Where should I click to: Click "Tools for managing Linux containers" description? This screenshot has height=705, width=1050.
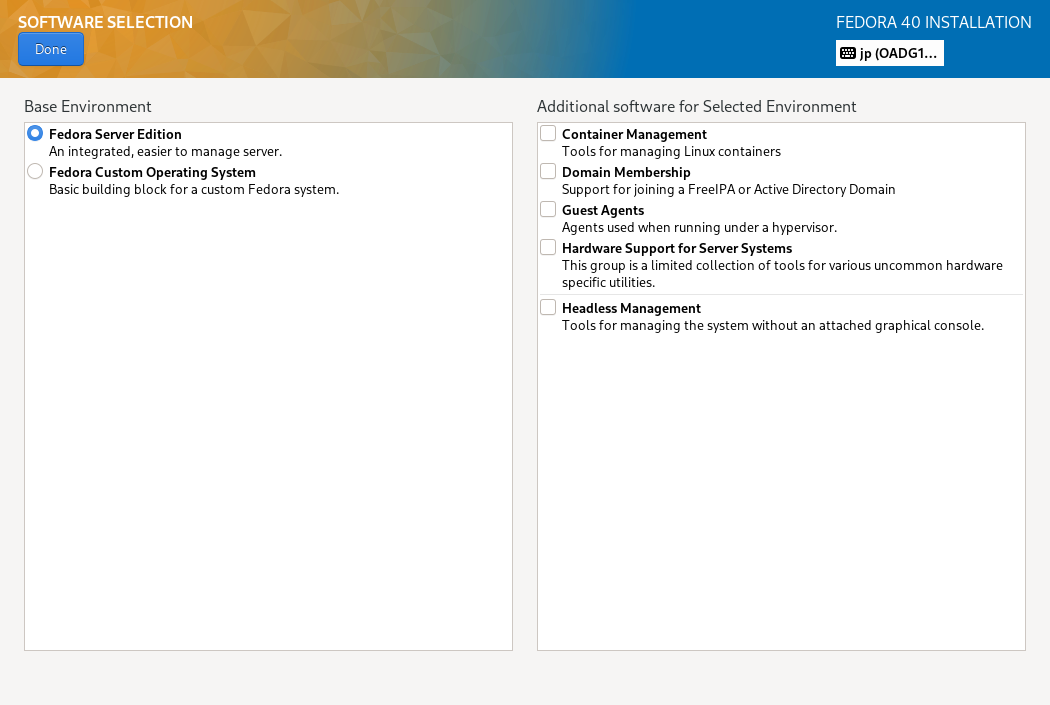671,151
